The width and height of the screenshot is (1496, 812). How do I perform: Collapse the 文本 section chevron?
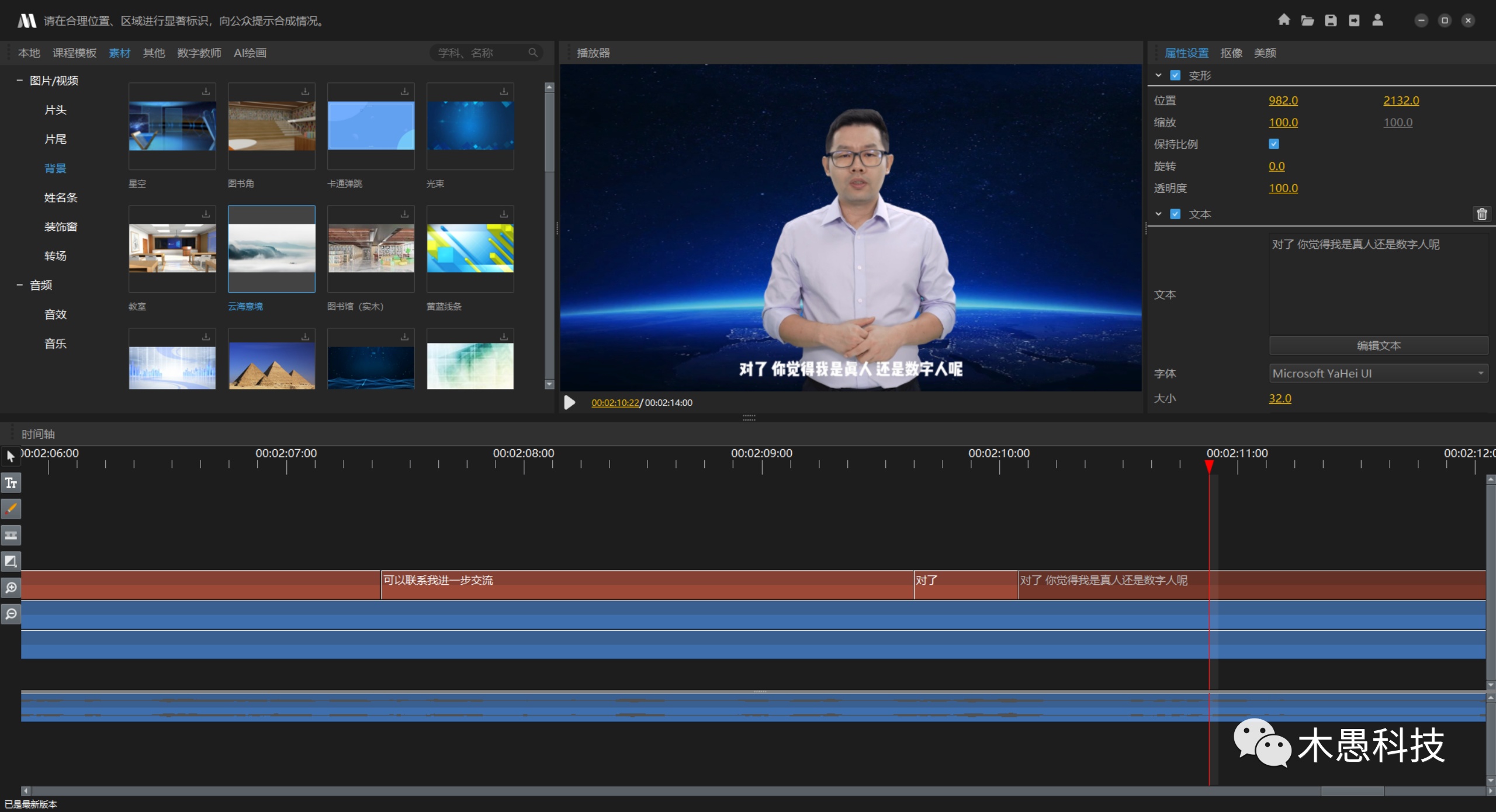point(1158,214)
